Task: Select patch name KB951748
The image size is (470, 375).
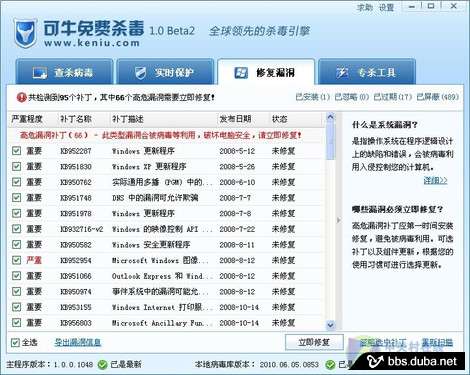Action: coord(76,198)
